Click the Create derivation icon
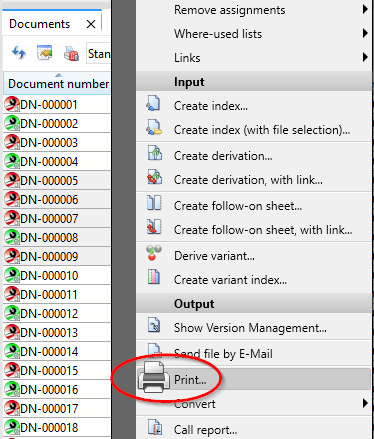This screenshot has width=374, height=439. click(x=155, y=154)
